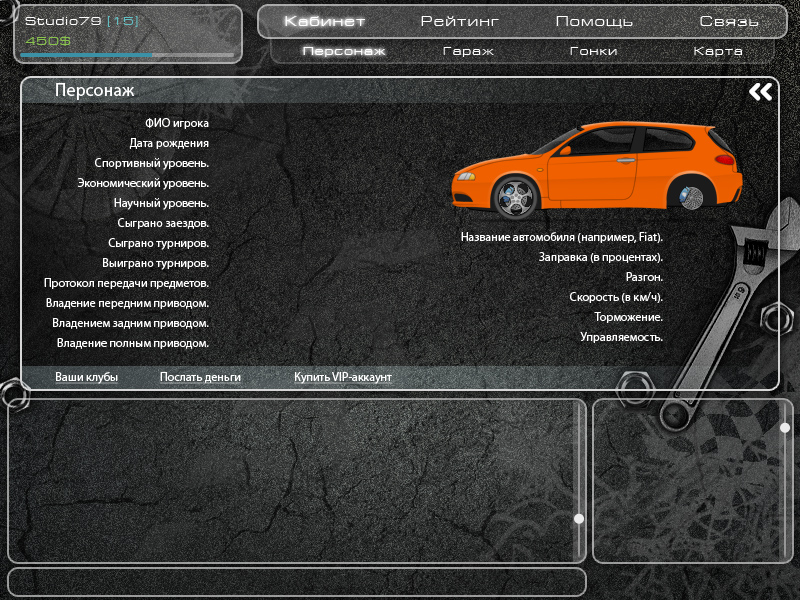Click the Владение передним приводом label
The image size is (800, 600).
click(x=128, y=303)
